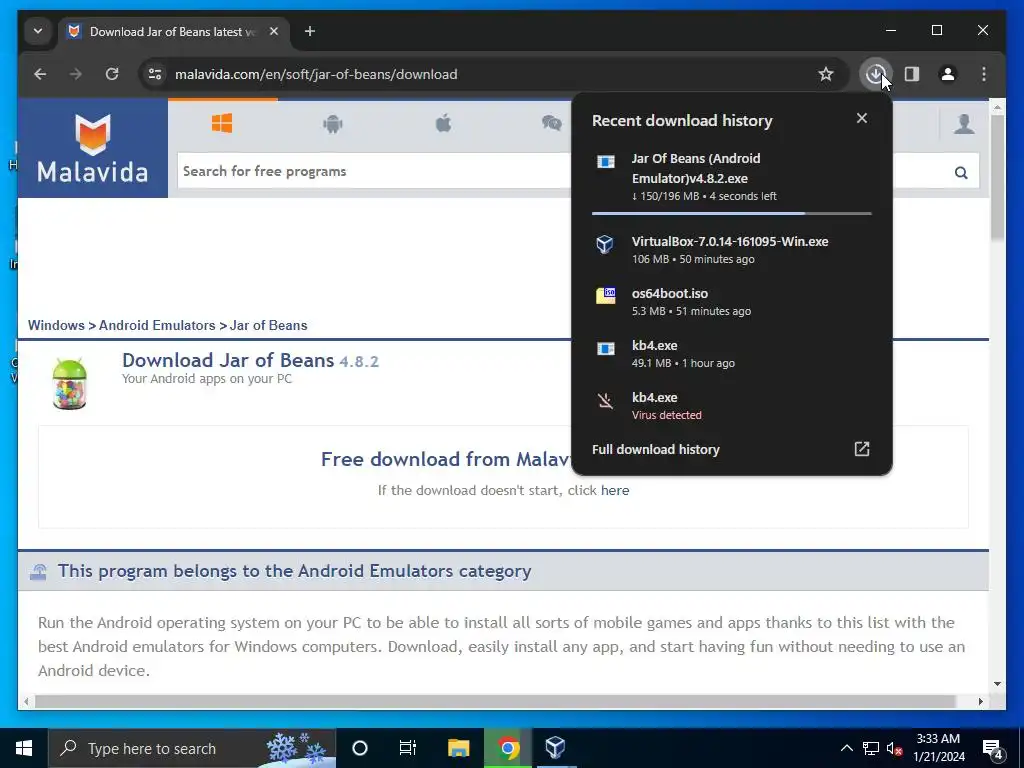Click Cortana circle on taskbar
Screen dimensions: 1024x768
point(360,748)
